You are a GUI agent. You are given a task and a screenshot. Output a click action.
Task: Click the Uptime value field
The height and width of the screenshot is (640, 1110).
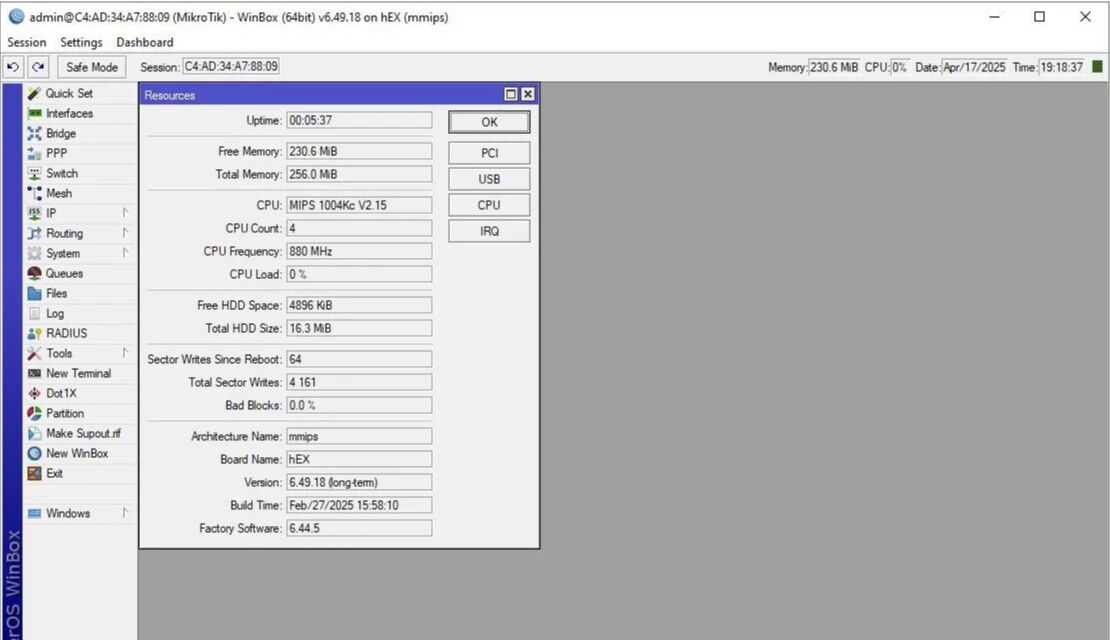click(x=359, y=120)
